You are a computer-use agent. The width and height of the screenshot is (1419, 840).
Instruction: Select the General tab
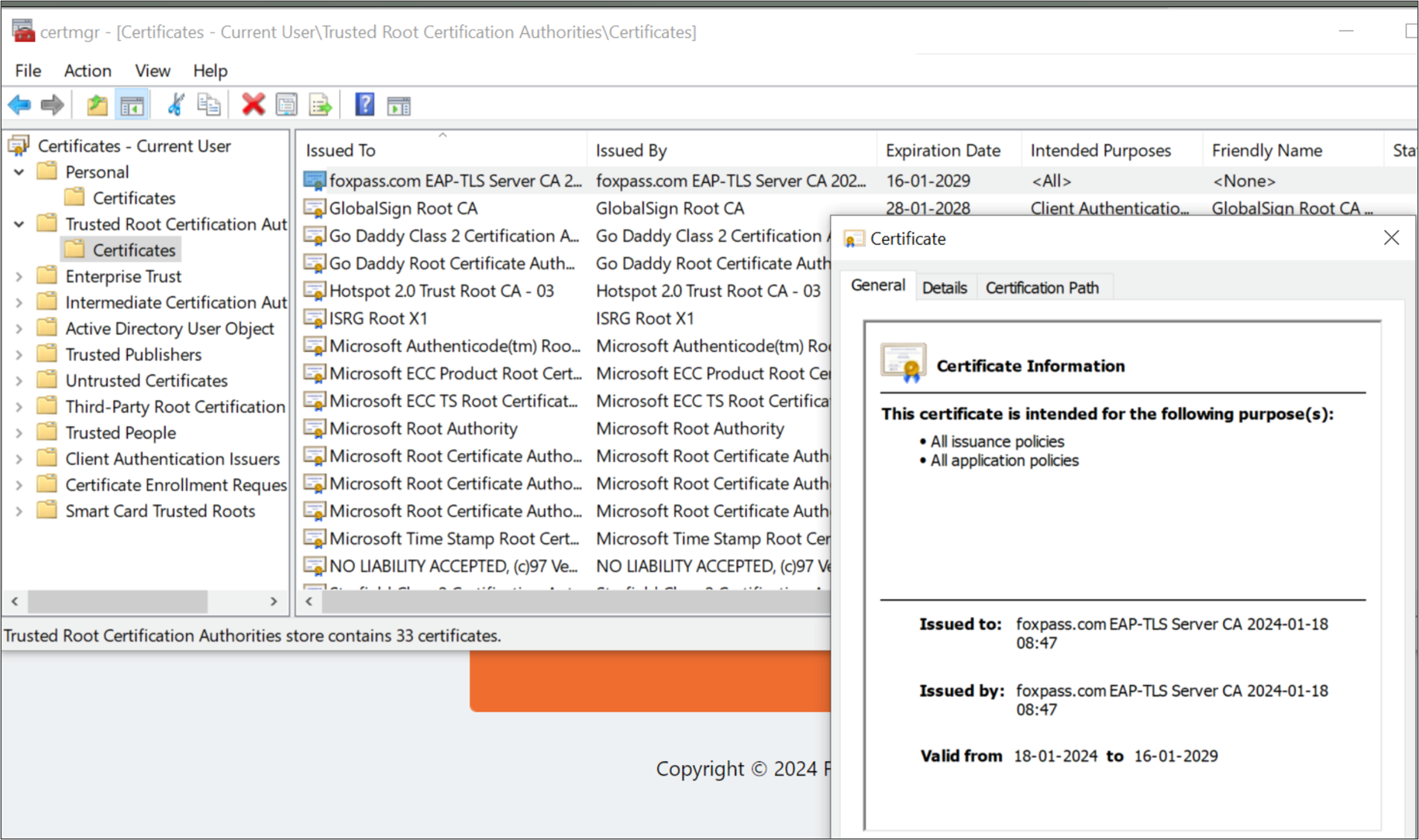click(x=878, y=285)
